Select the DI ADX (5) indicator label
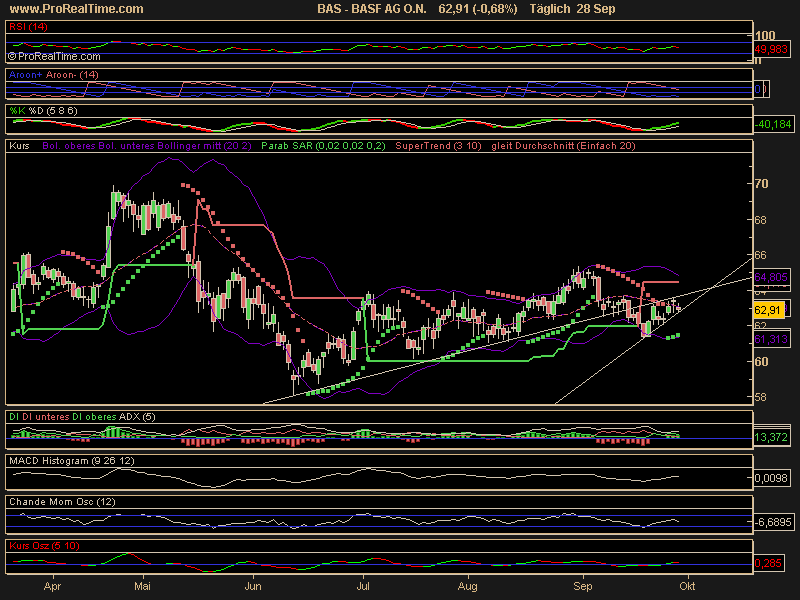The width and height of the screenshot is (800, 600). coord(82,416)
